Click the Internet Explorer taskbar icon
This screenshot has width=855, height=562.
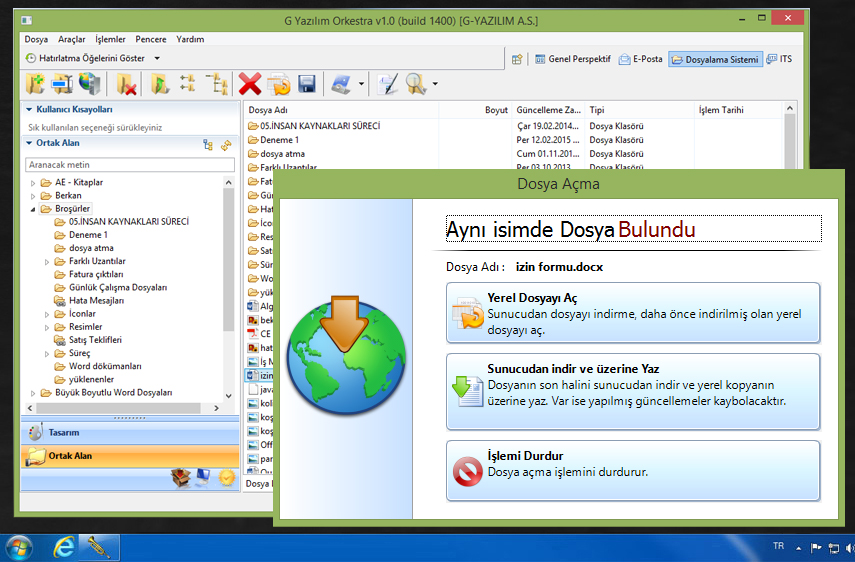[x=64, y=547]
